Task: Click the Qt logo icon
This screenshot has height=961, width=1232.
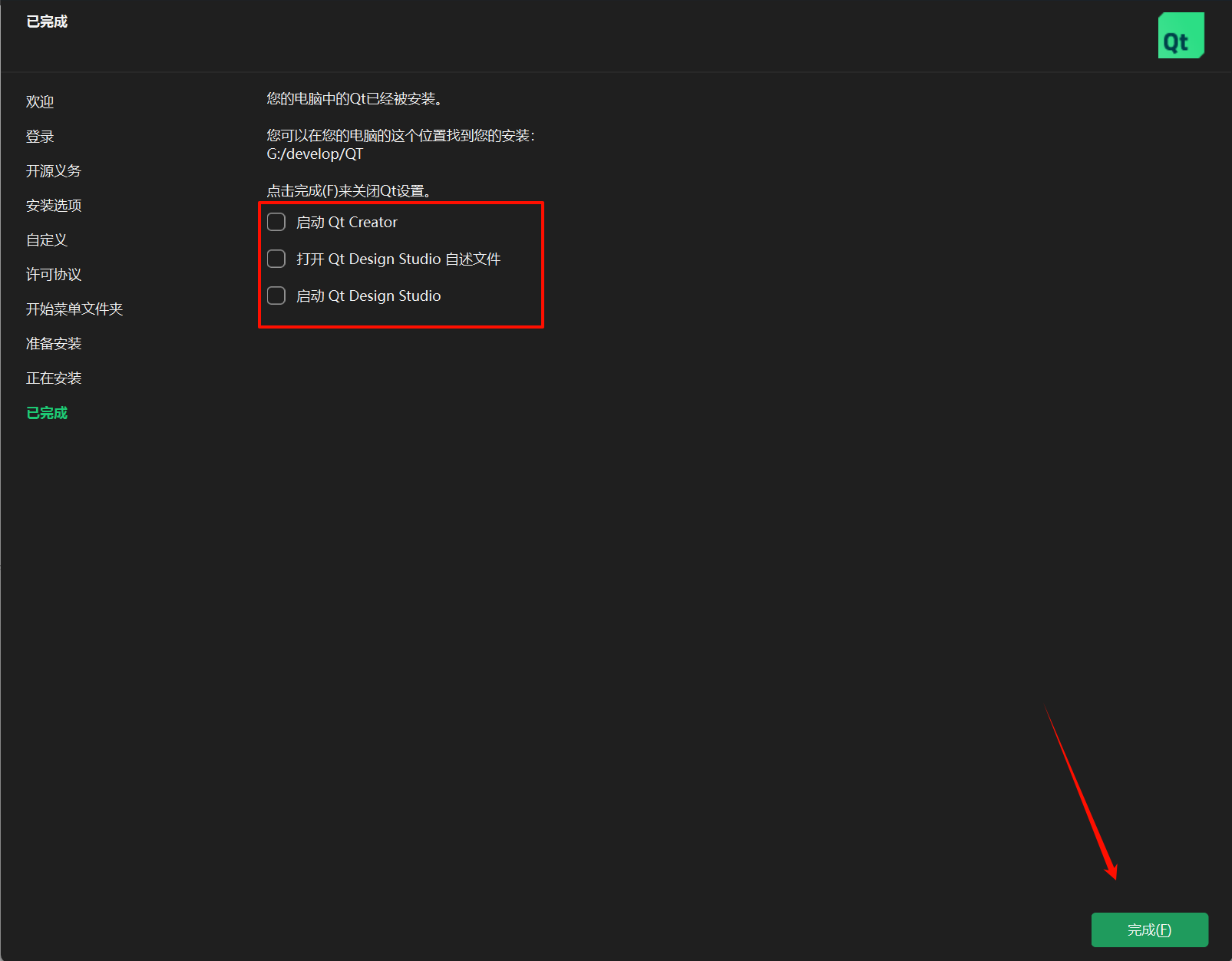Action: (1181, 35)
